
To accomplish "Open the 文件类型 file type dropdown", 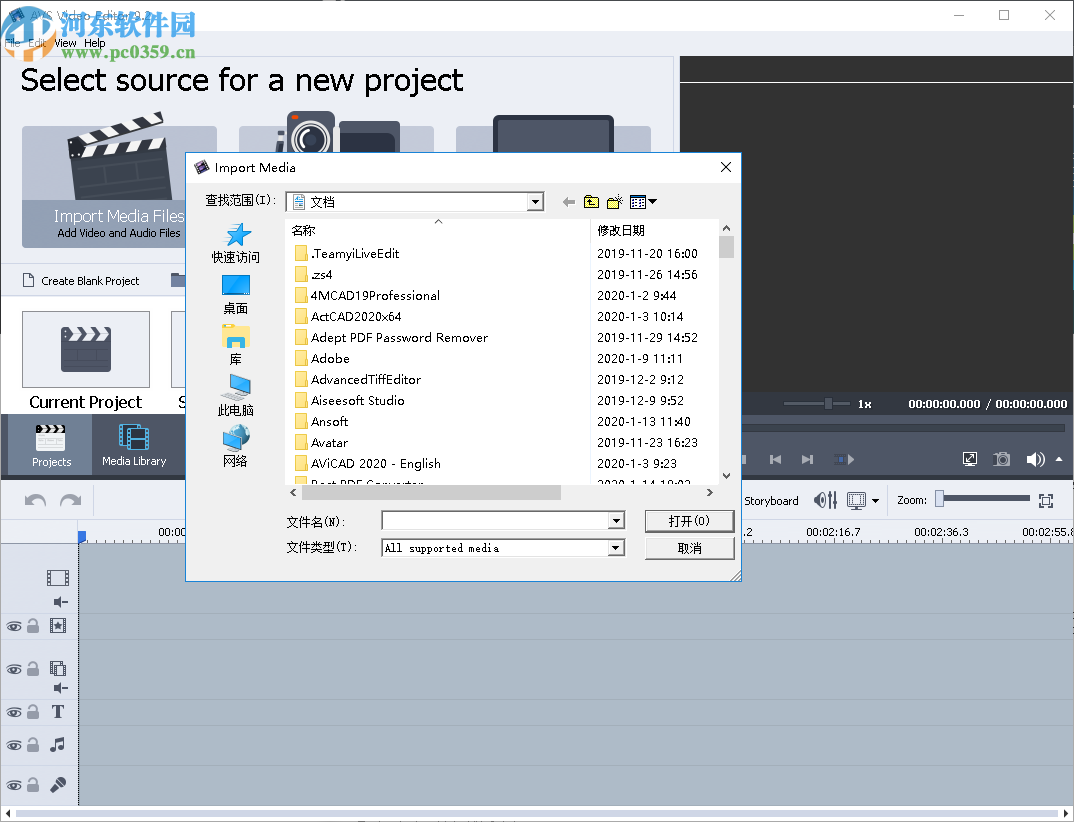I will (x=616, y=547).
